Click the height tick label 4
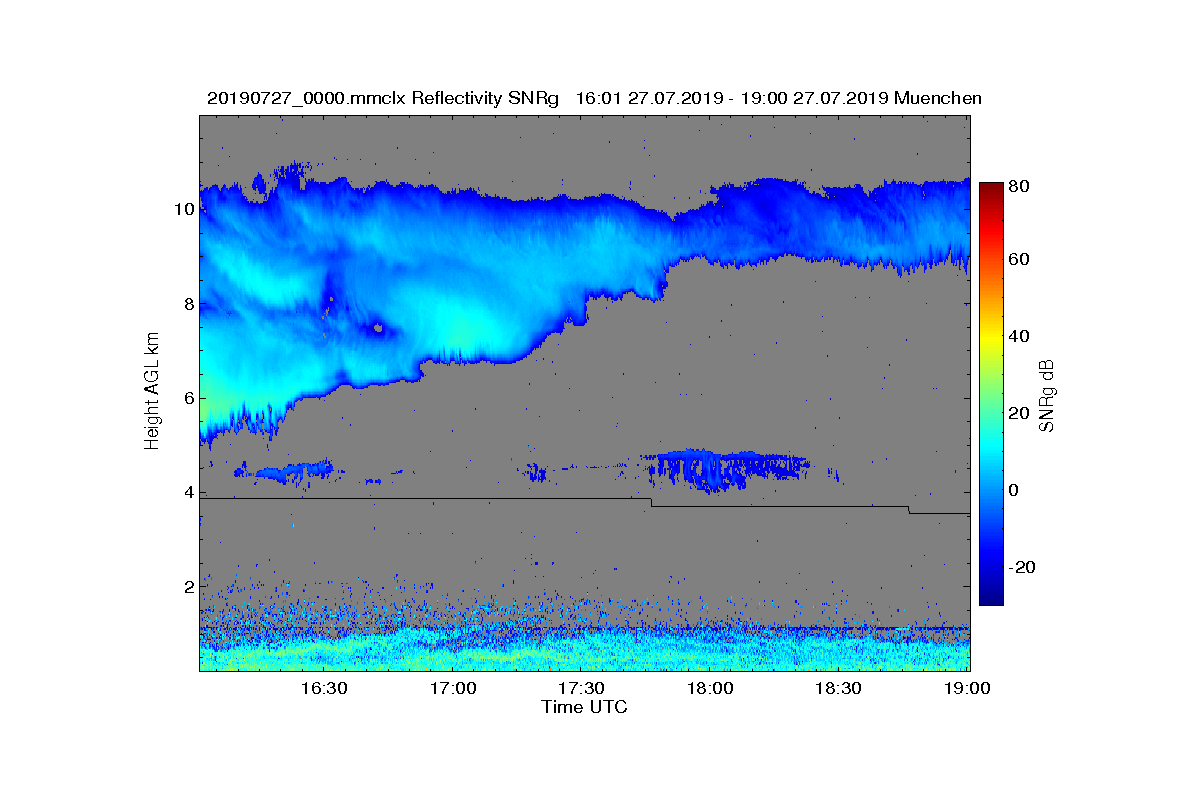This screenshot has height=800, width=1200. [x=188, y=492]
